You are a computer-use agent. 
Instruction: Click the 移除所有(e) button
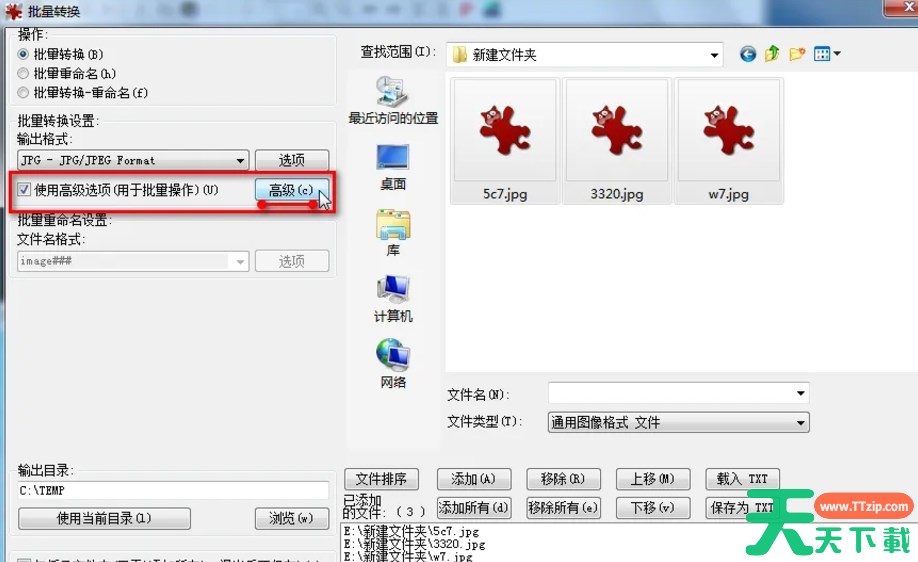[563, 508]
